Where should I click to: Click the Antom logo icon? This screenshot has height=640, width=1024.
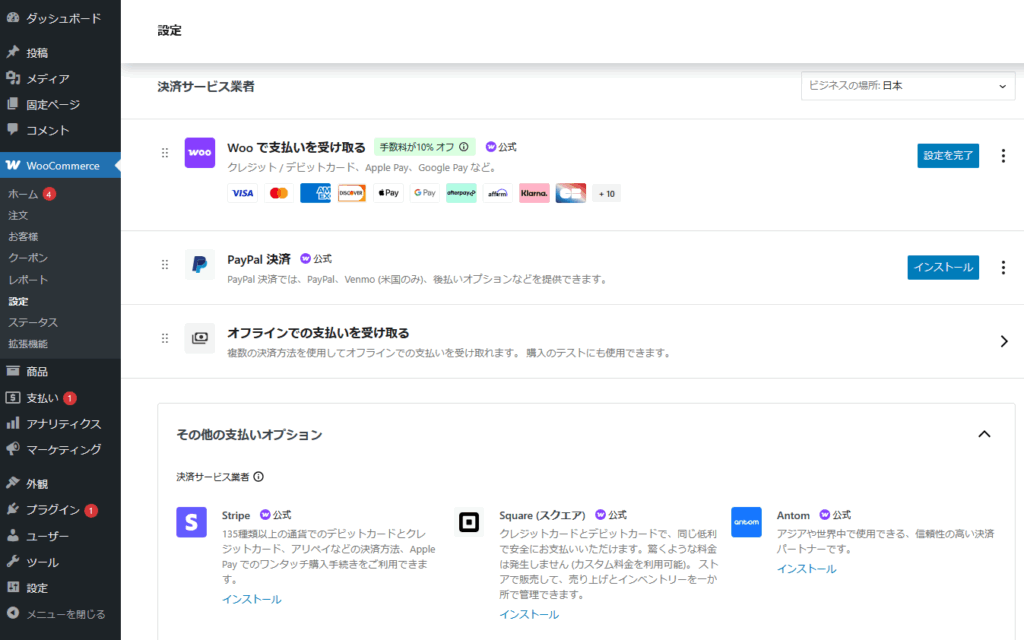coord(746,522)
